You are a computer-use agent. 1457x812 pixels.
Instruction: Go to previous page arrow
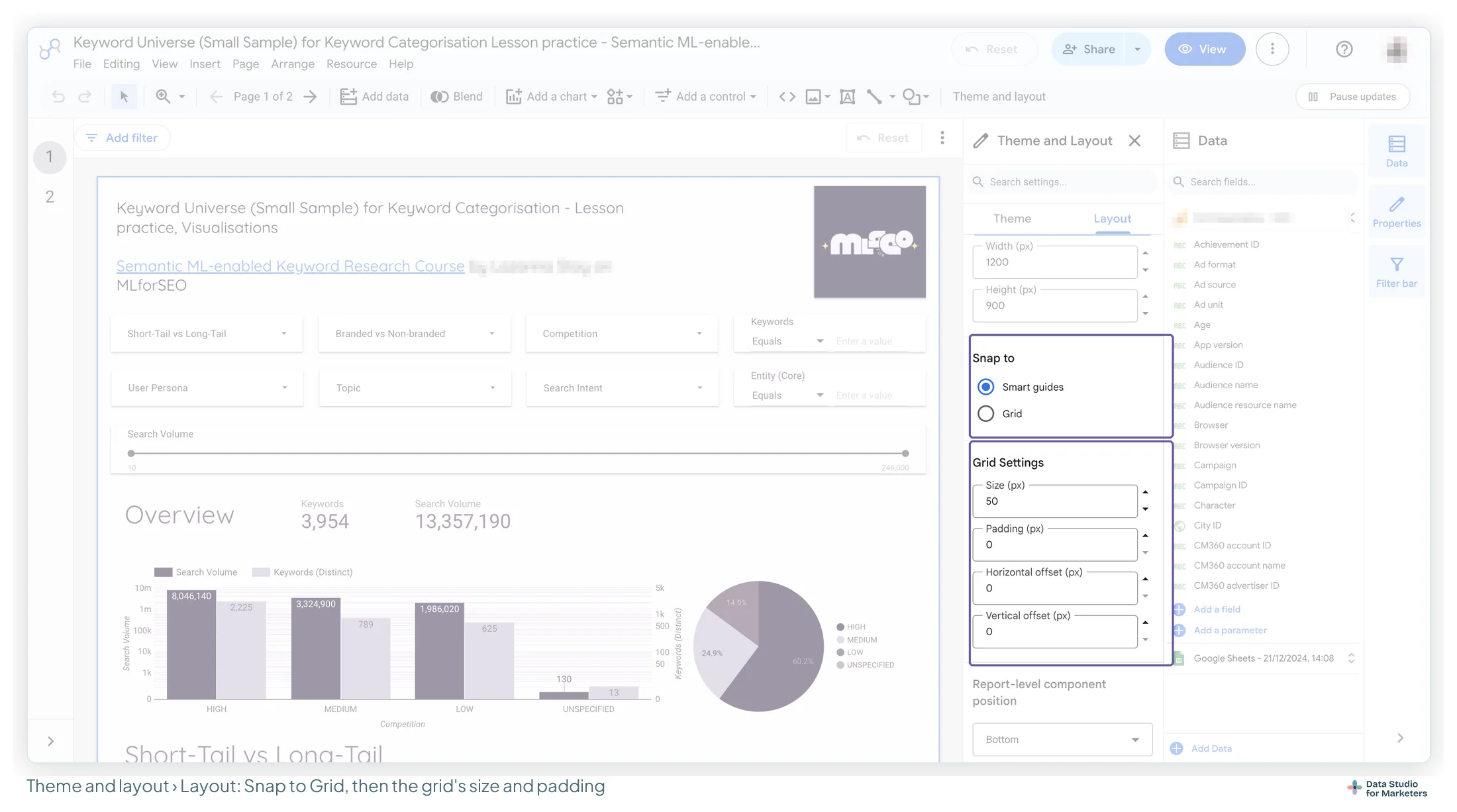click(x=216, y=97)
